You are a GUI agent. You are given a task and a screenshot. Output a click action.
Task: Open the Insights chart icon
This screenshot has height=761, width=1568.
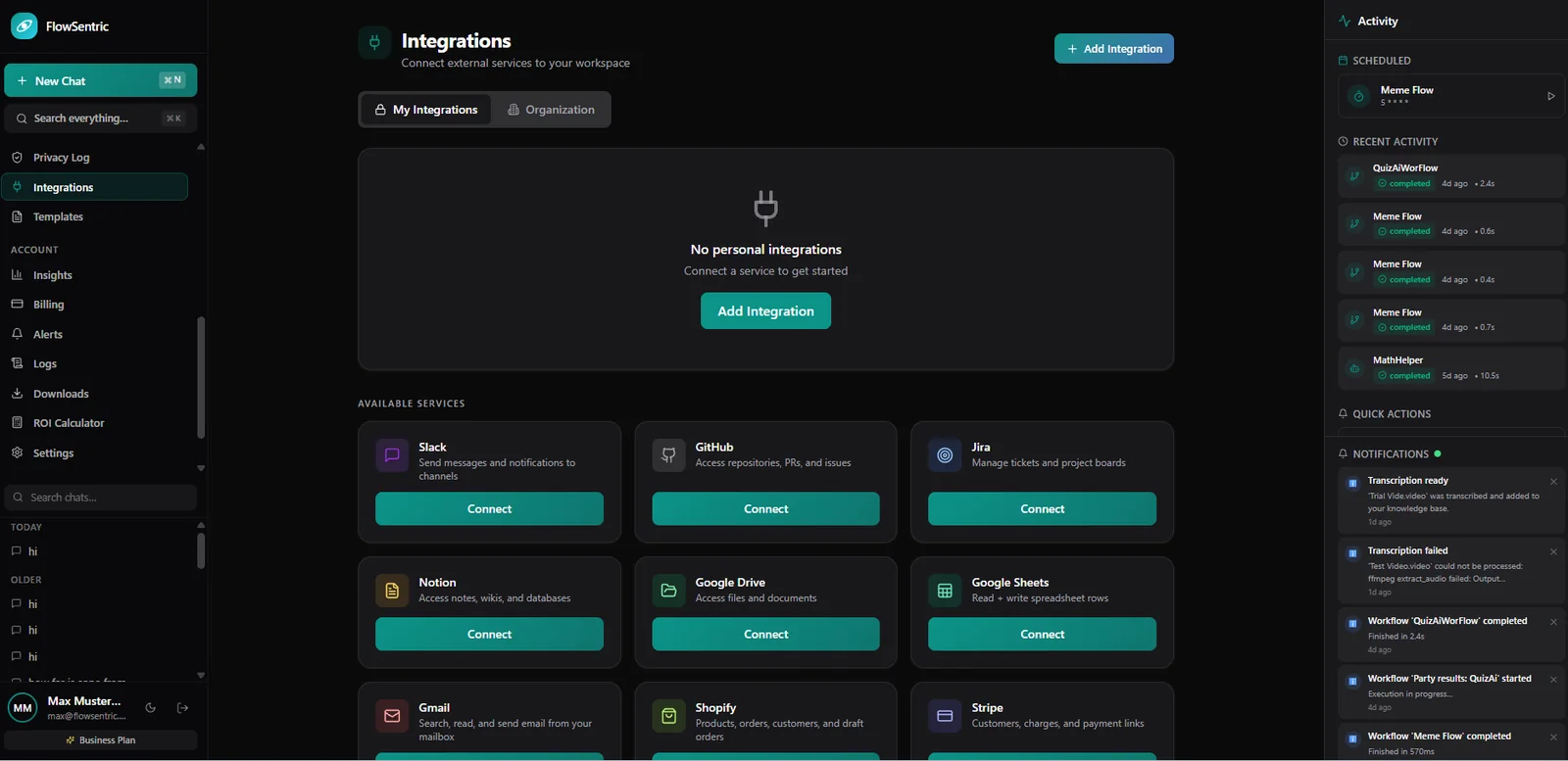coord(17,275)
